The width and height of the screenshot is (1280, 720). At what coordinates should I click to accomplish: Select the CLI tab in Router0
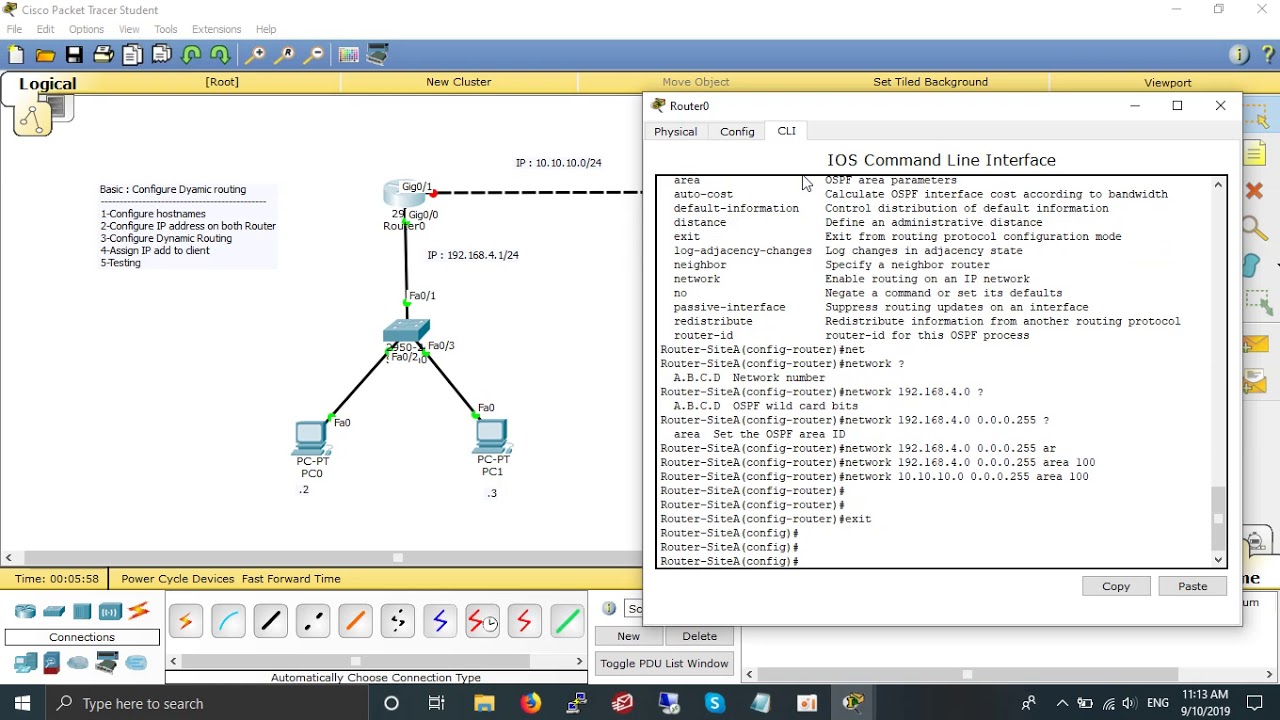(x=787, y=131)
